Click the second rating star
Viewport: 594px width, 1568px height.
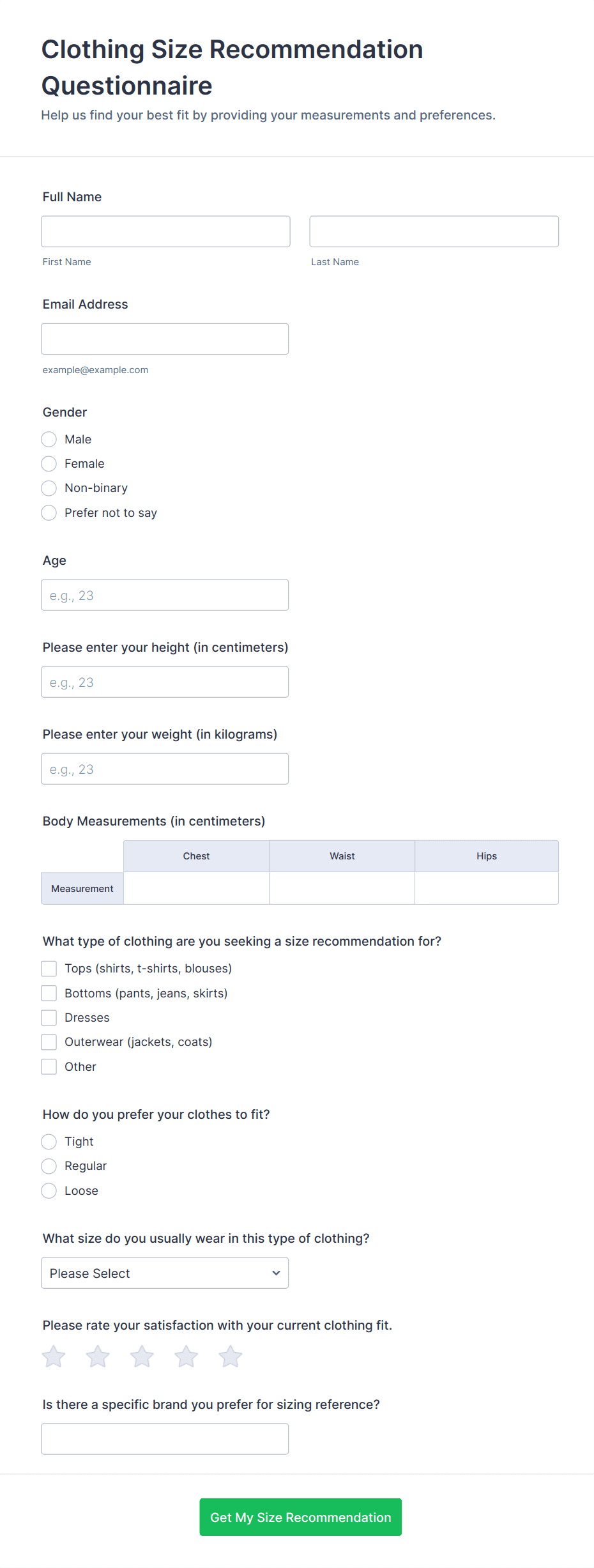click(x=98, y=1357)
